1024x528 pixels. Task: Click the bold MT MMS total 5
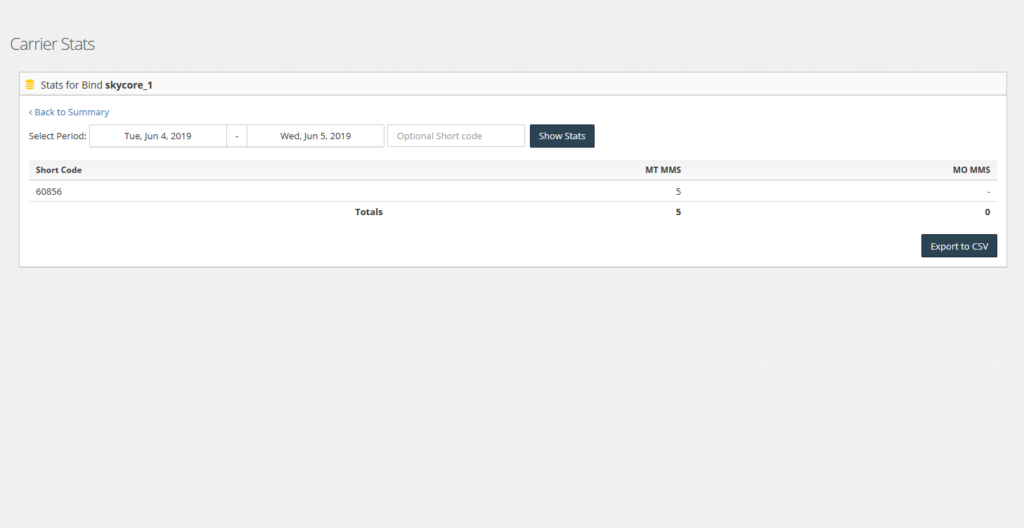tap(679, 212)
